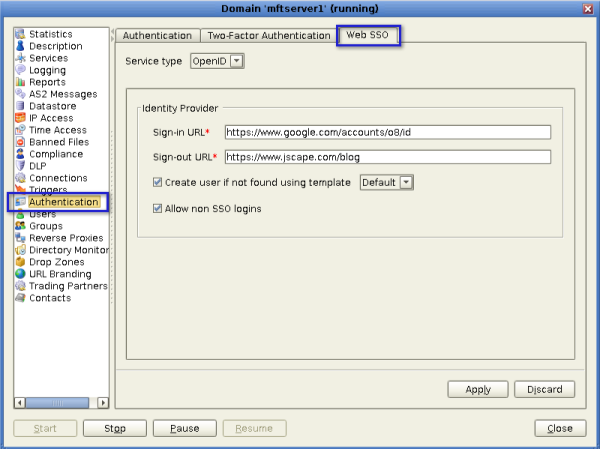Click the Close button at bottom
Screen dimensions: 600x449
pyautogui.click(x=560, y=428)
